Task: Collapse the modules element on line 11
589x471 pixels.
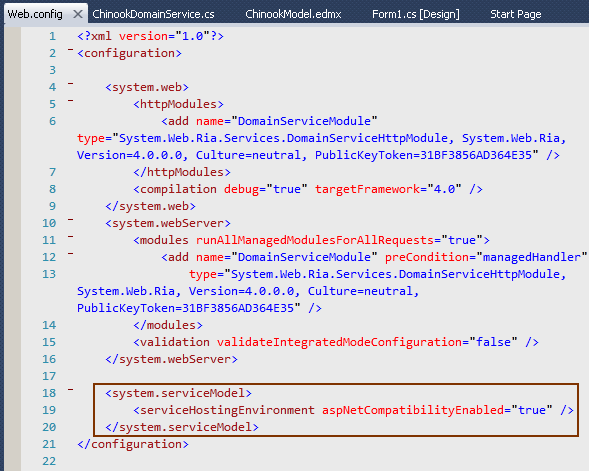Action: (70, 237)
